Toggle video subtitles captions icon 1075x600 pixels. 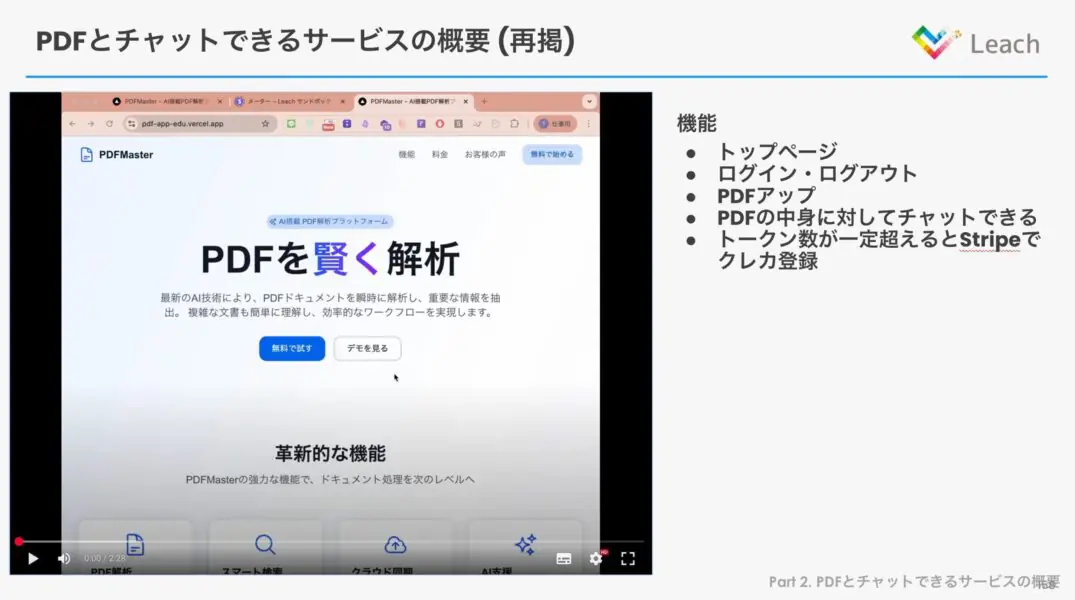tap(564, 559)
